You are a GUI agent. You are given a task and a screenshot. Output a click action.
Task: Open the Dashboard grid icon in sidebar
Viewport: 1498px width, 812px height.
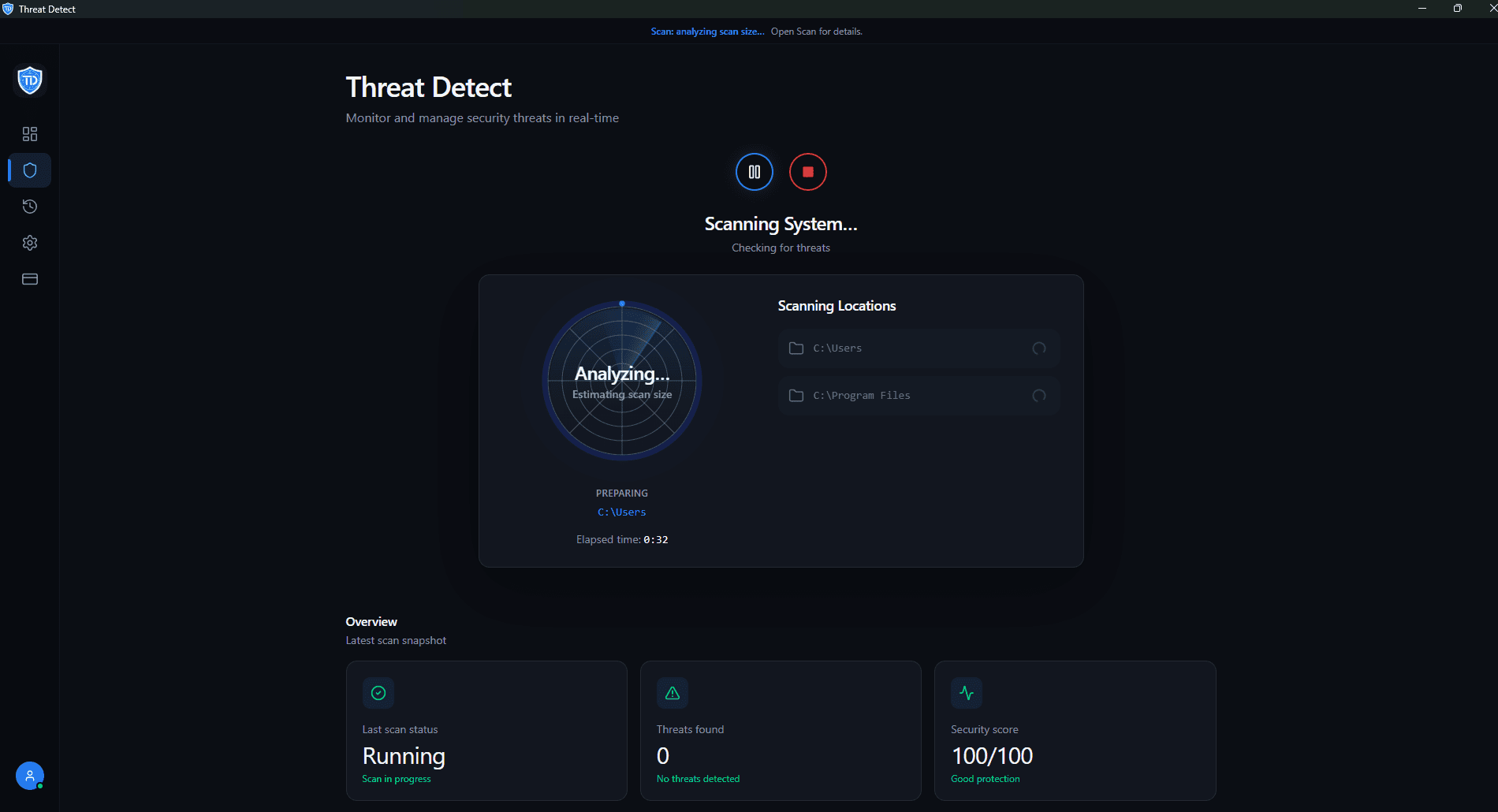[x=30, y=134]
